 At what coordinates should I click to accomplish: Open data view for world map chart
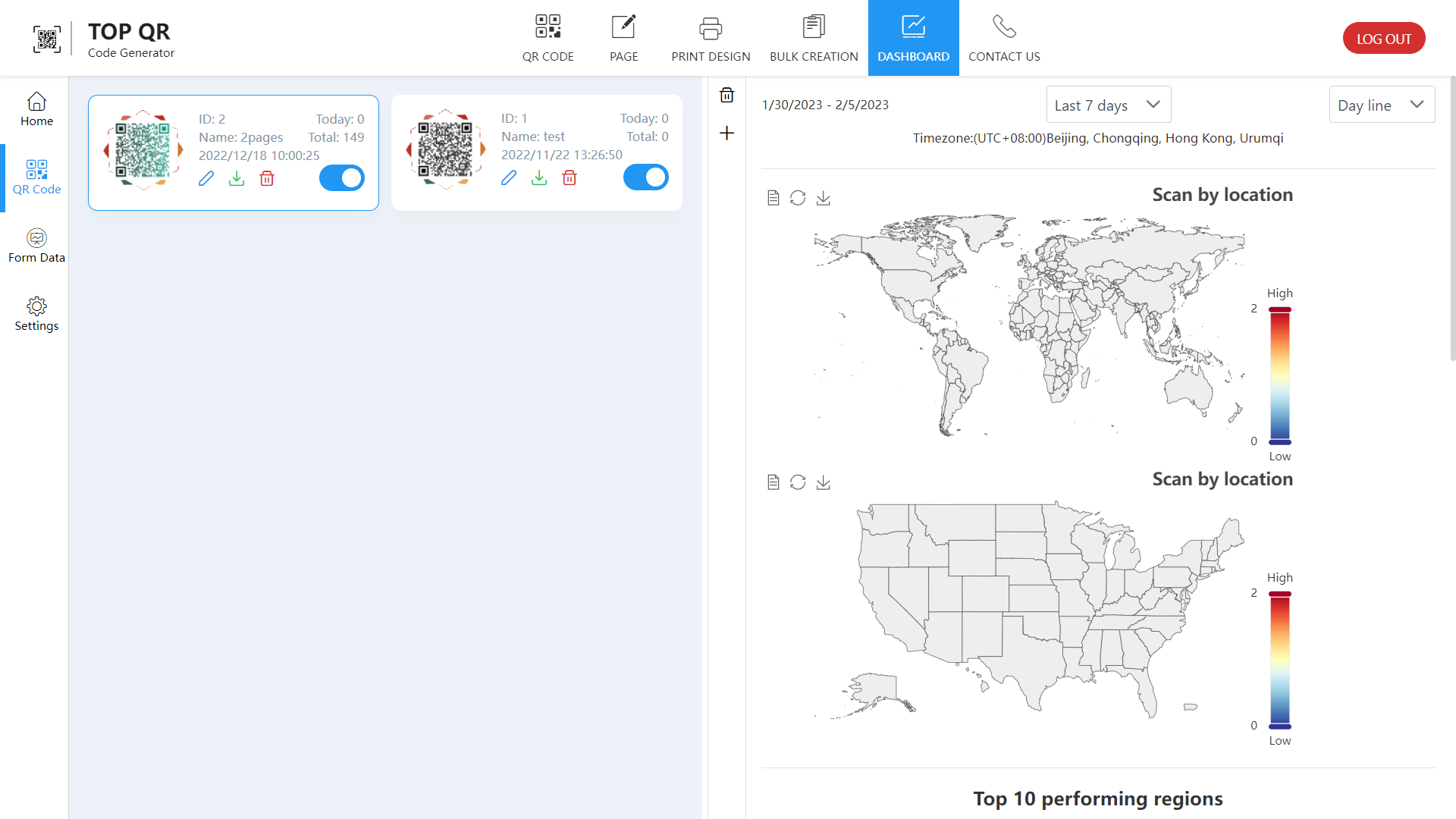tap(773, 198)
